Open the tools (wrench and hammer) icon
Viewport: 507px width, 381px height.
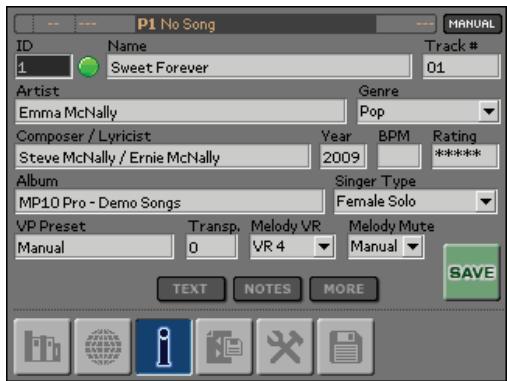[285, 346]
